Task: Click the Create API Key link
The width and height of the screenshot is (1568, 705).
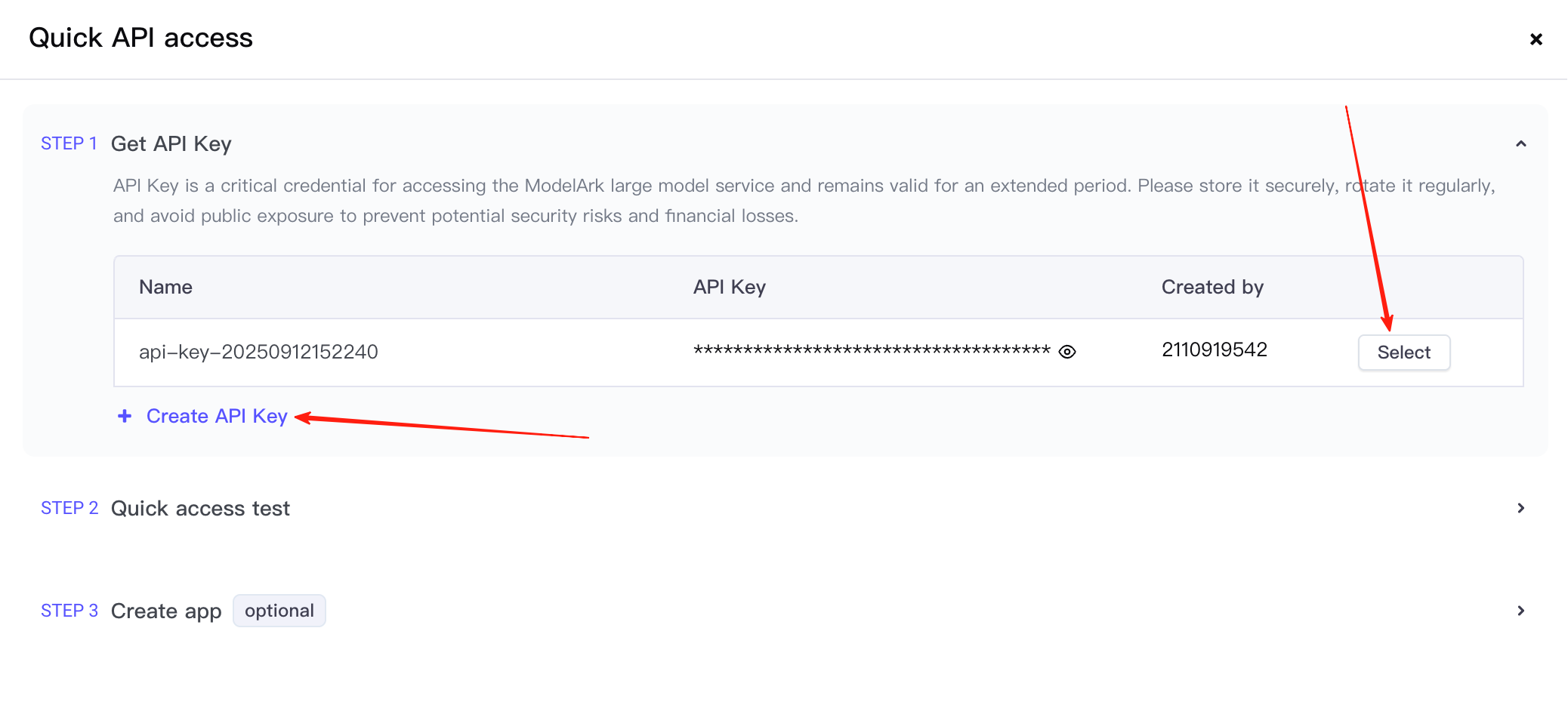Action: [217, 417]
